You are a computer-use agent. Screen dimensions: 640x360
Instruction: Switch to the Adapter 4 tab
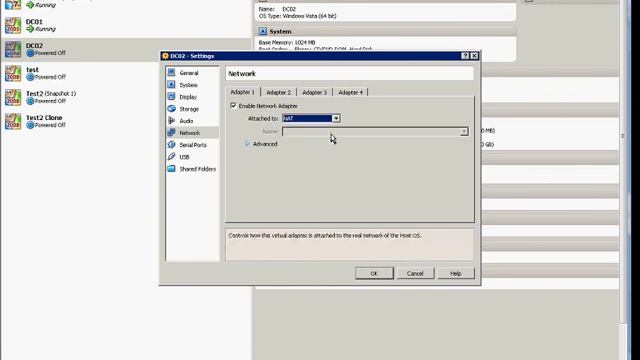(x=350, y=93)
